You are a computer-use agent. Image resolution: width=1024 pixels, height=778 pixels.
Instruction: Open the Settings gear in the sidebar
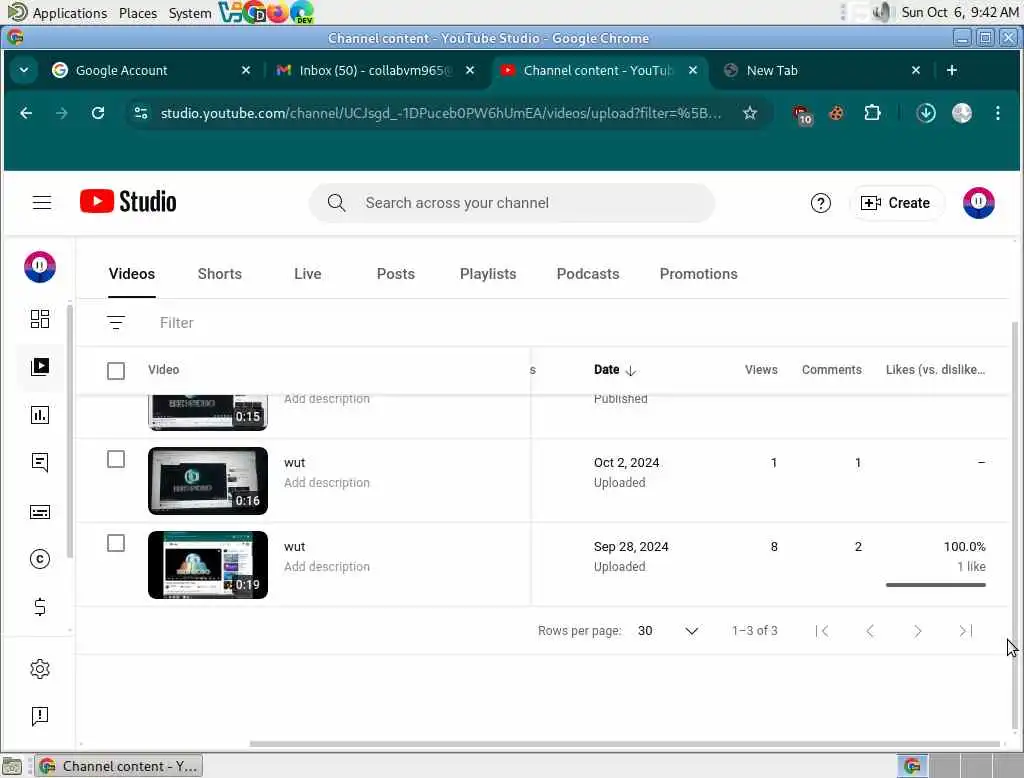pos(40,668)
